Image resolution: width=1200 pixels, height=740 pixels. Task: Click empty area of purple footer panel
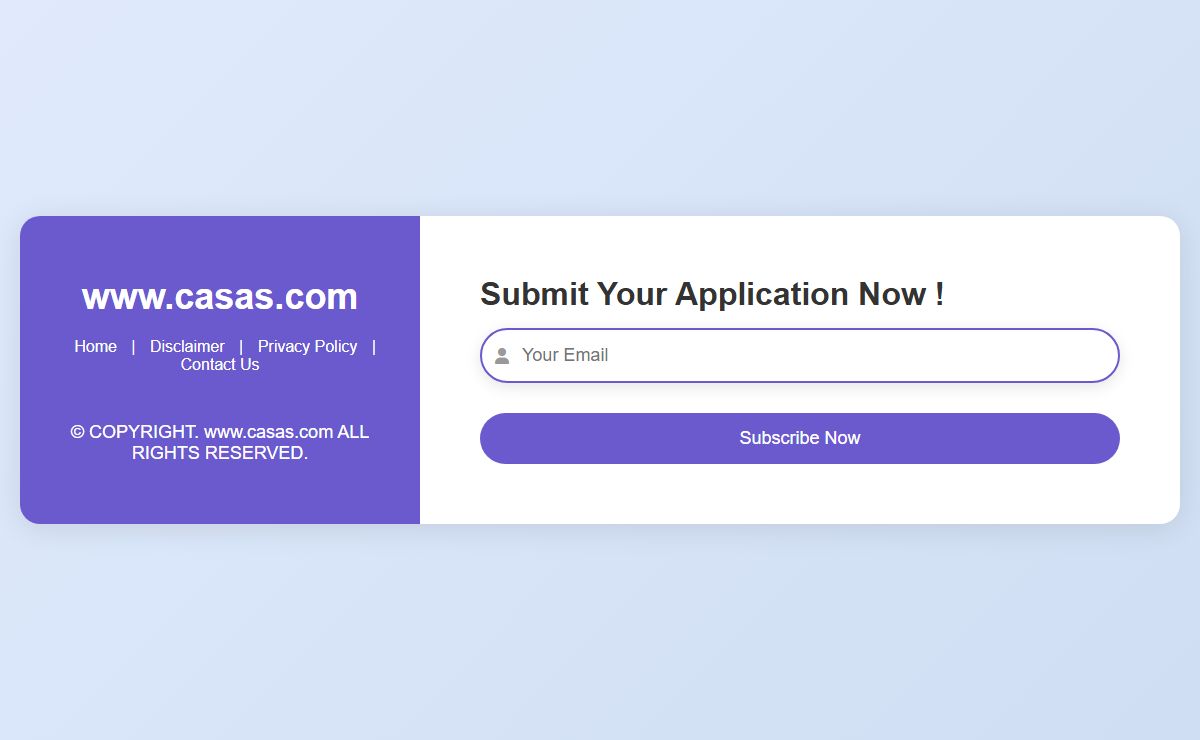(x=220, y=495)
